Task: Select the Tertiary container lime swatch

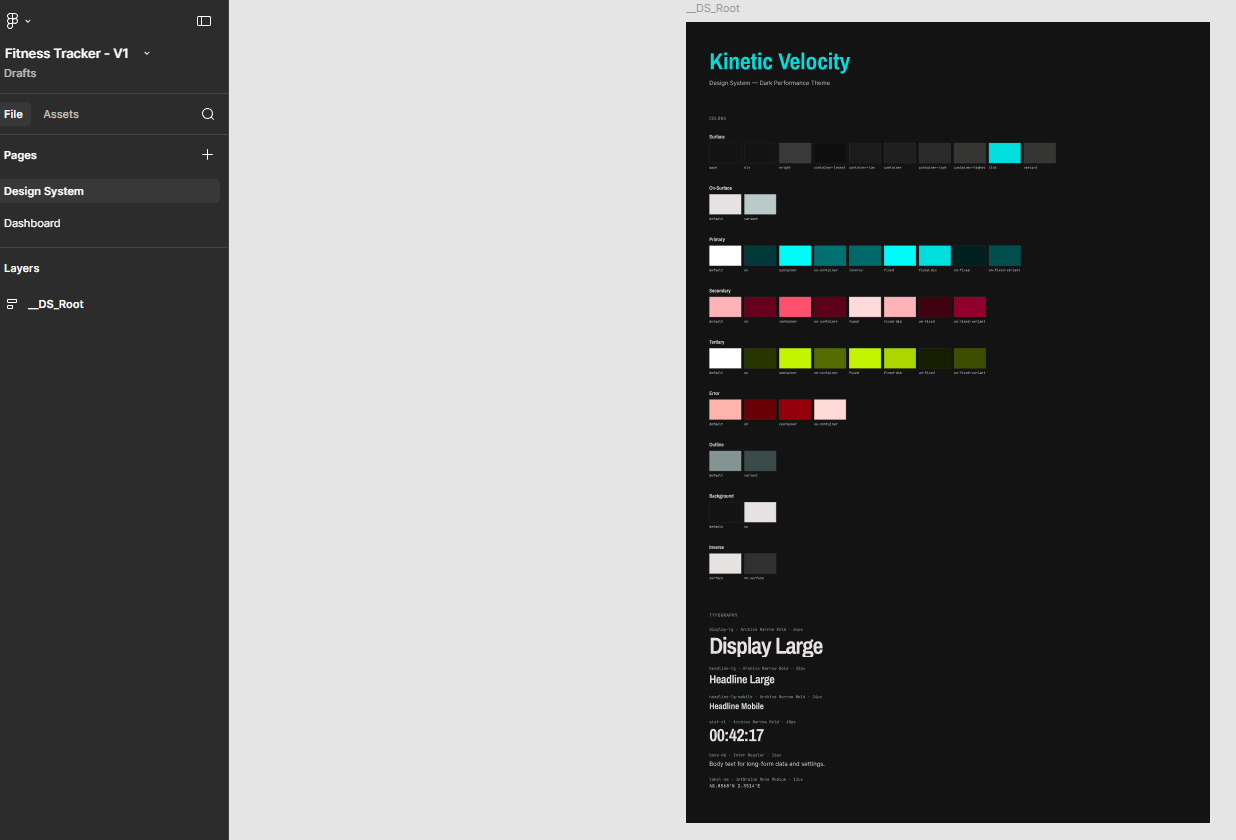Action: (x=795, y=358)
